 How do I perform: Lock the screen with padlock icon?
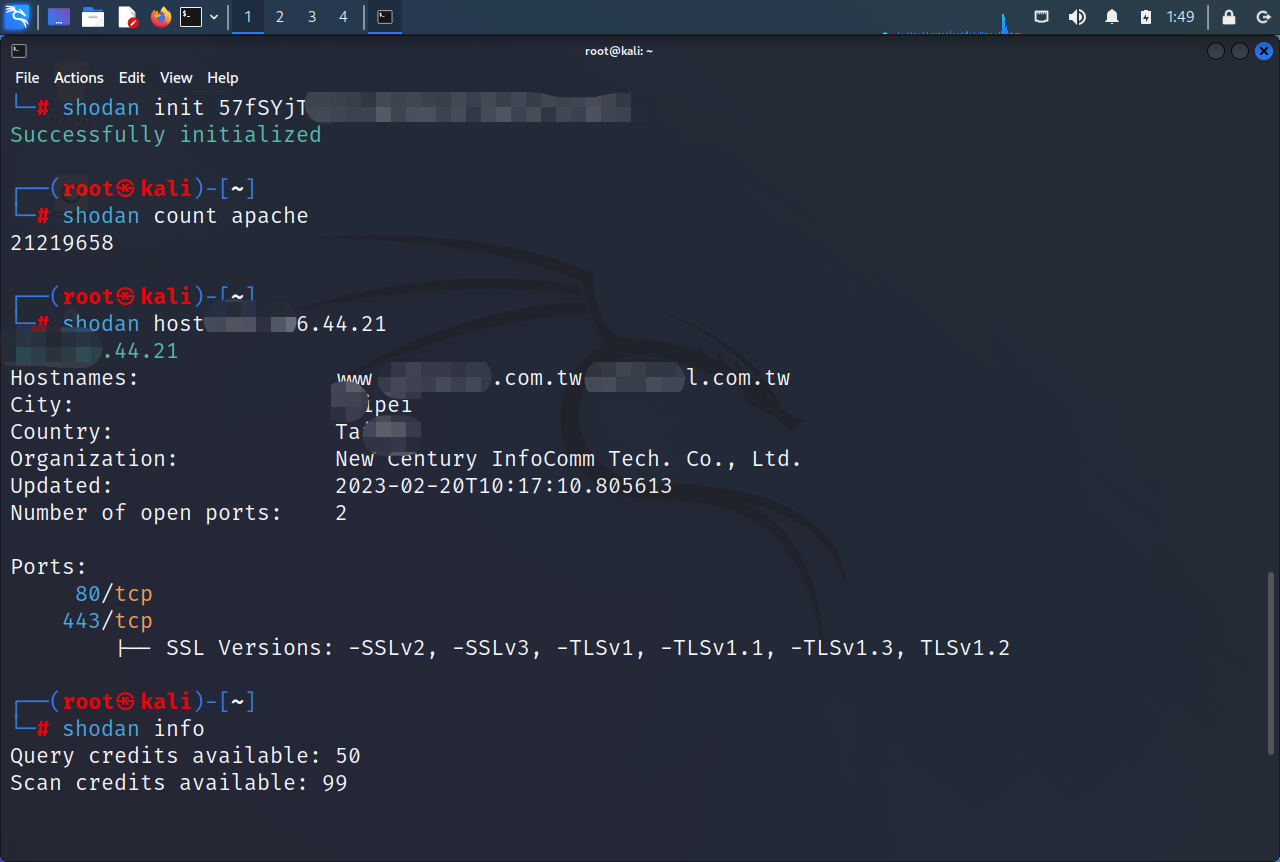(1229, 17)
